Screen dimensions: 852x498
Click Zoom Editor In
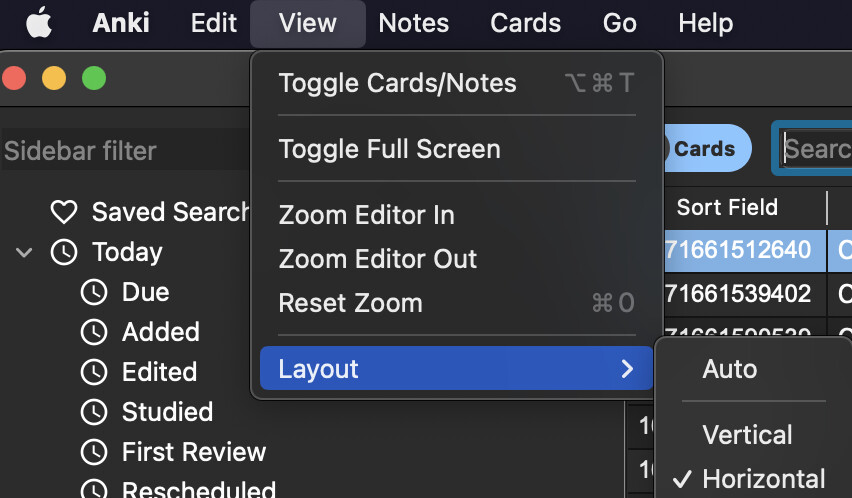pos(366,215)
